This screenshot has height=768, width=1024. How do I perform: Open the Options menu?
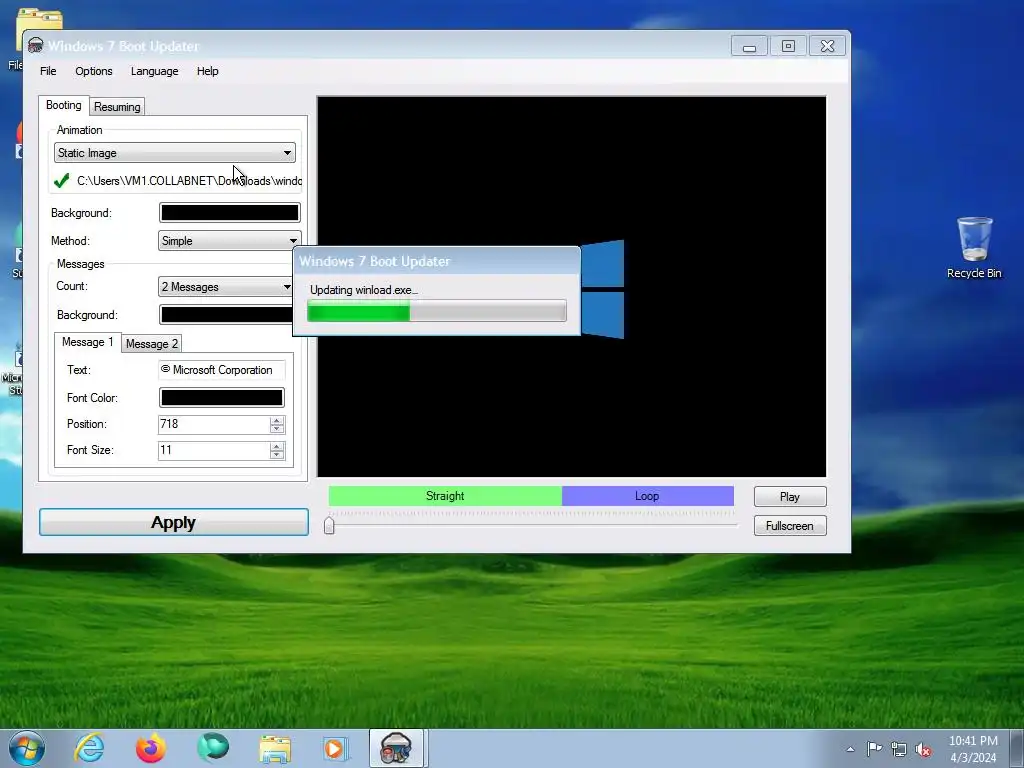pyautogui.click(x=93, y=71)
